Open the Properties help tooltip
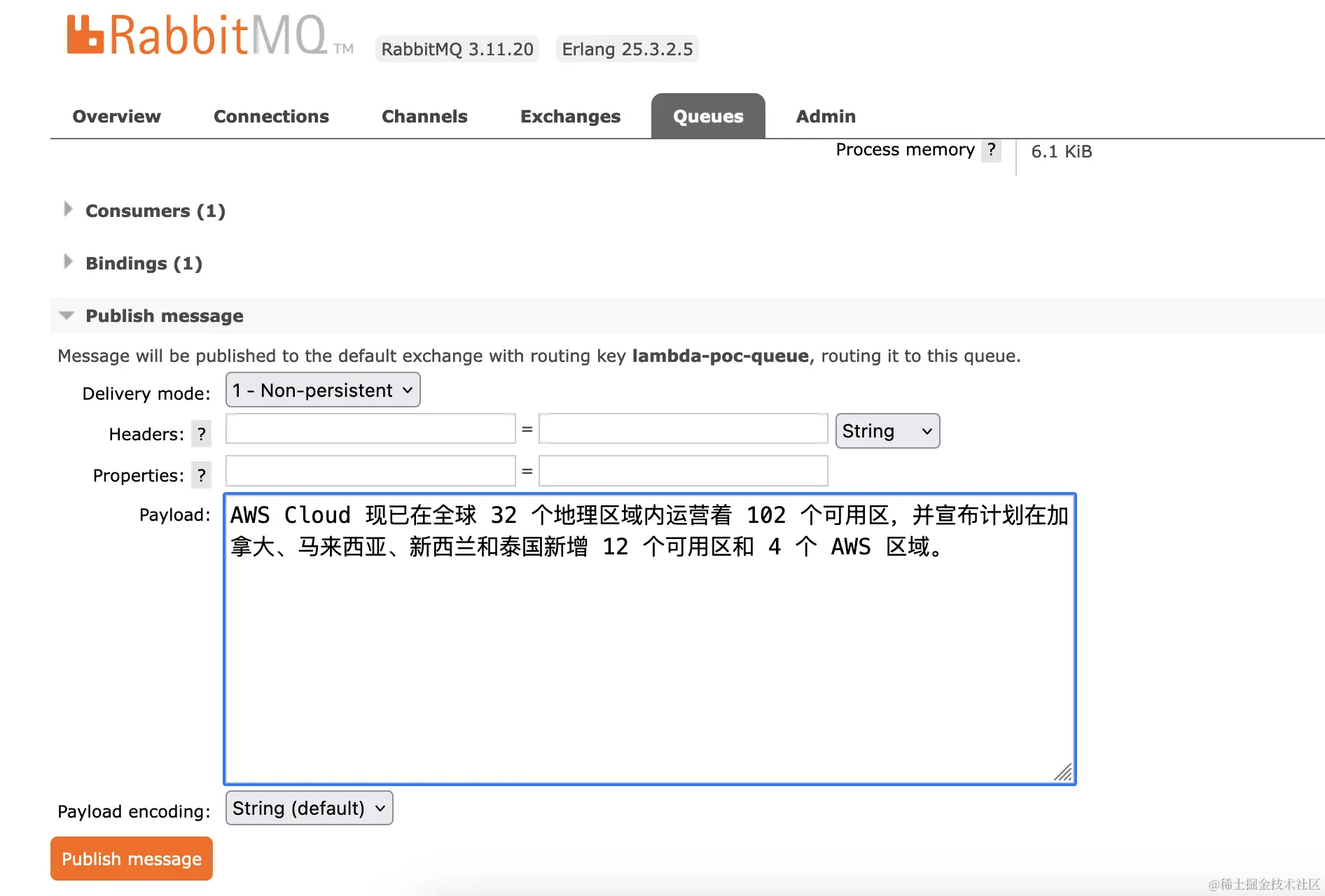Image resolution: width=1325 pixels, height=896 pixels. (x=201, y=475)
